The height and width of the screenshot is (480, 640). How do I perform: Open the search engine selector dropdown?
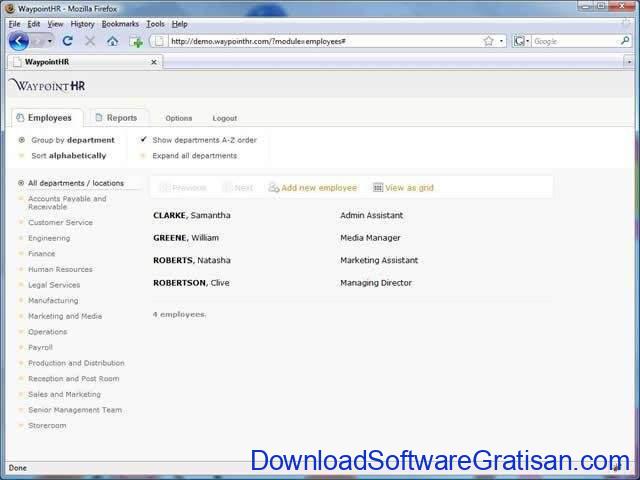tap(521, 41)
